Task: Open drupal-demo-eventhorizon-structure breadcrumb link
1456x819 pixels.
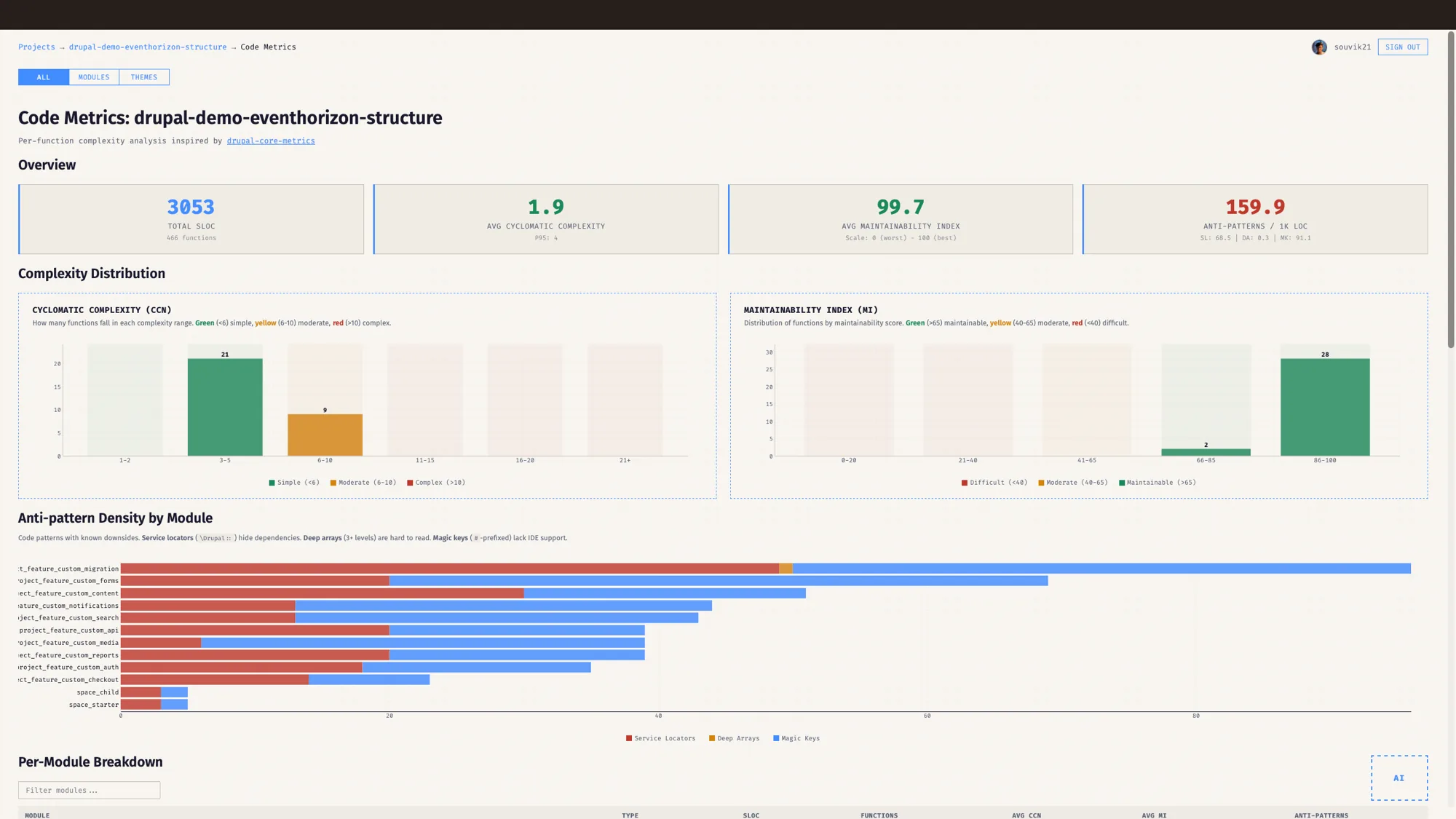Action: pos(148,47)
